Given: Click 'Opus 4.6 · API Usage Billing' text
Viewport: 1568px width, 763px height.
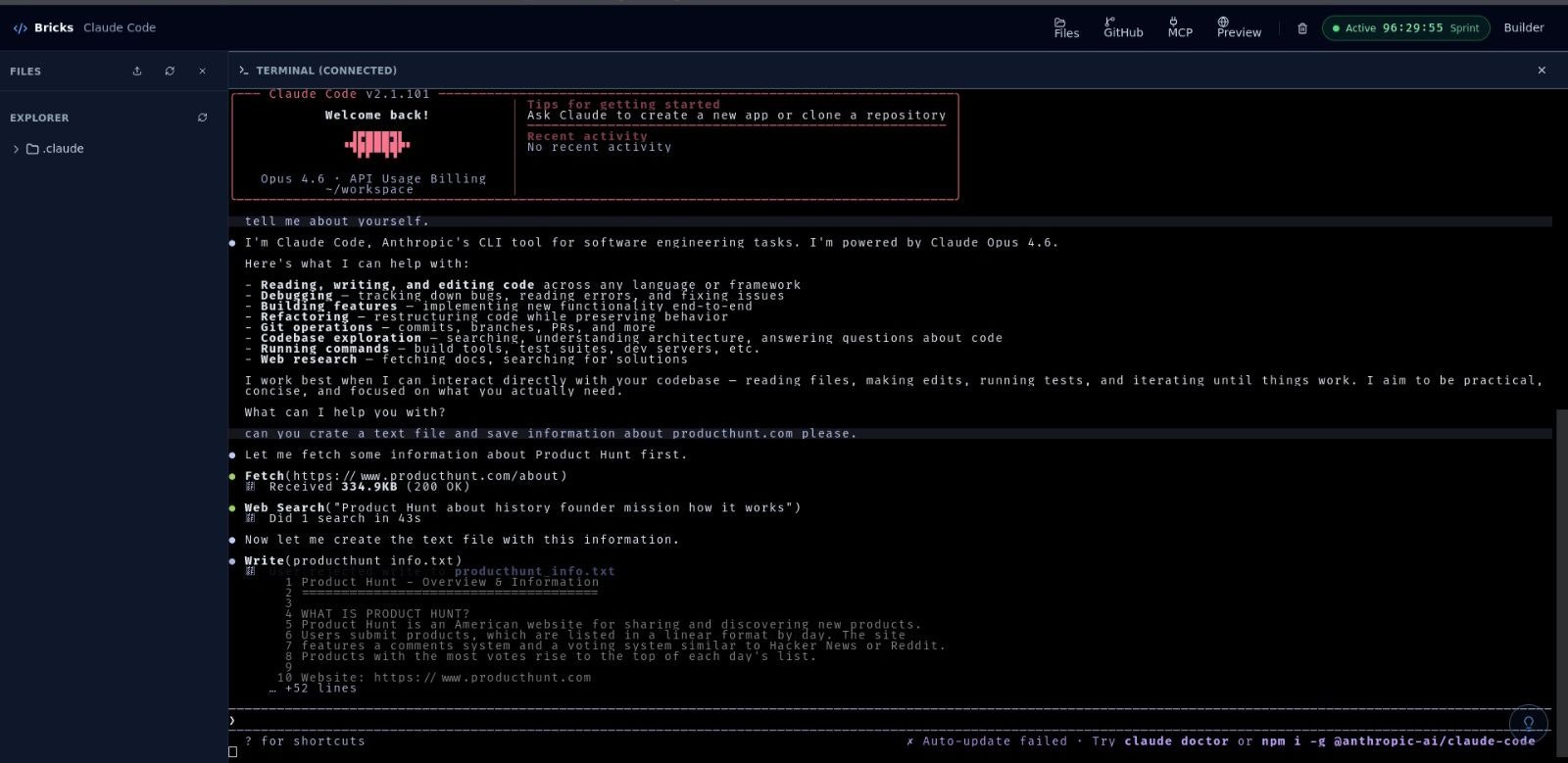Looking at the screenshot, I should tap(373, 179).
